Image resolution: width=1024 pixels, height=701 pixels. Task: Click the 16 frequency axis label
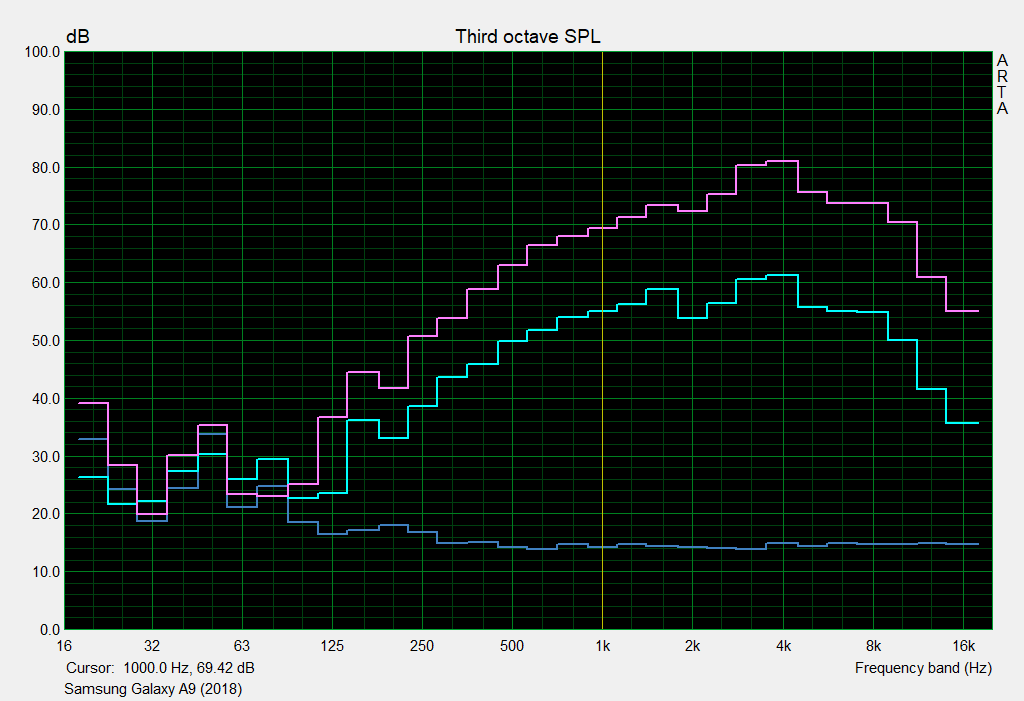tap(64, 646)
